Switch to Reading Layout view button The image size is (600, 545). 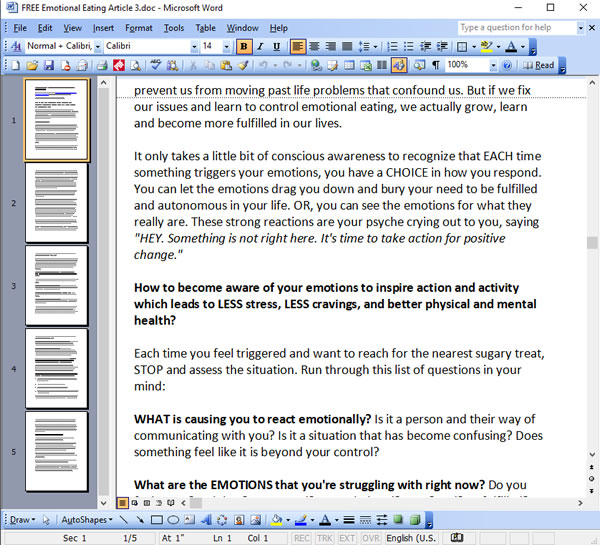(x=170, y=503)
